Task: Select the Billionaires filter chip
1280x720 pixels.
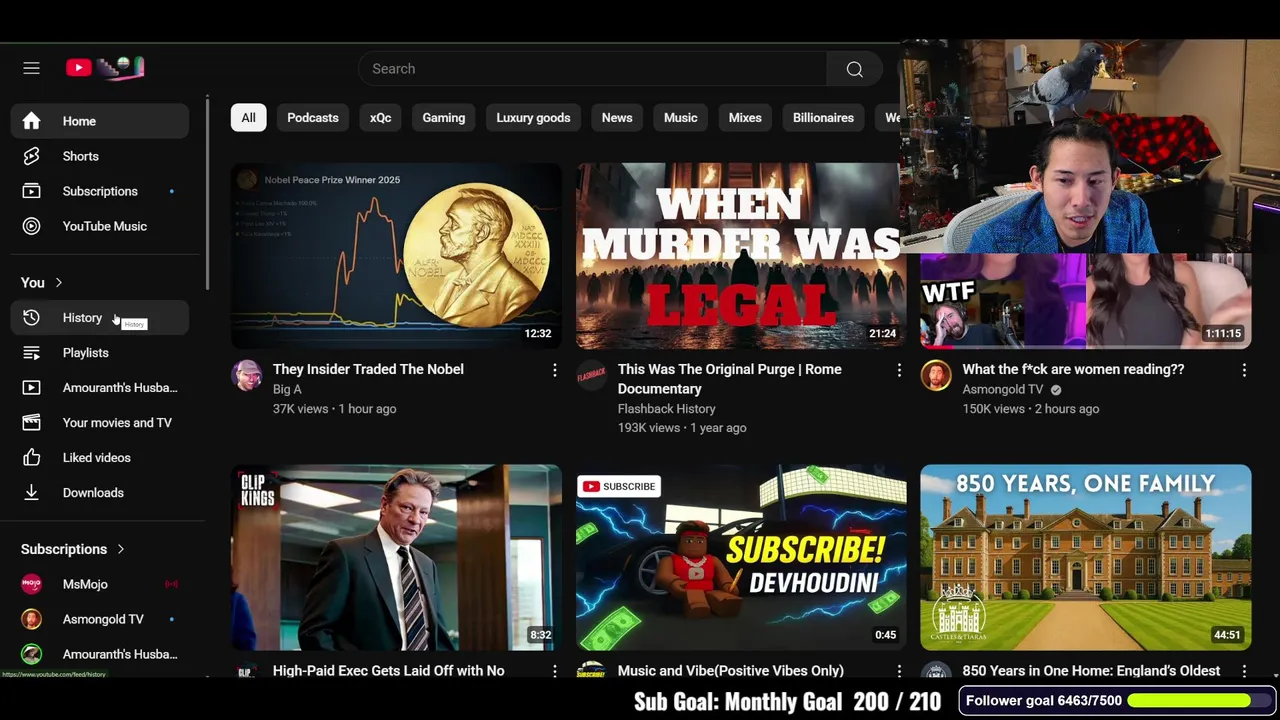Action: click(823, 118)
